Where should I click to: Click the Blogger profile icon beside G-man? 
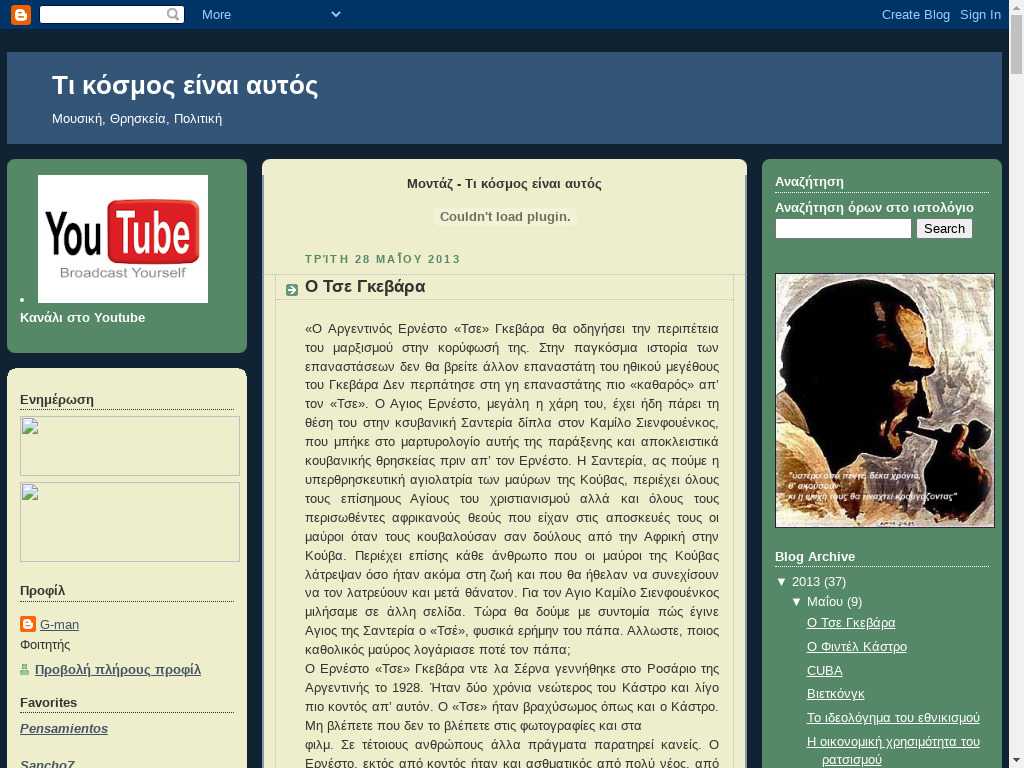pos(28,624)
